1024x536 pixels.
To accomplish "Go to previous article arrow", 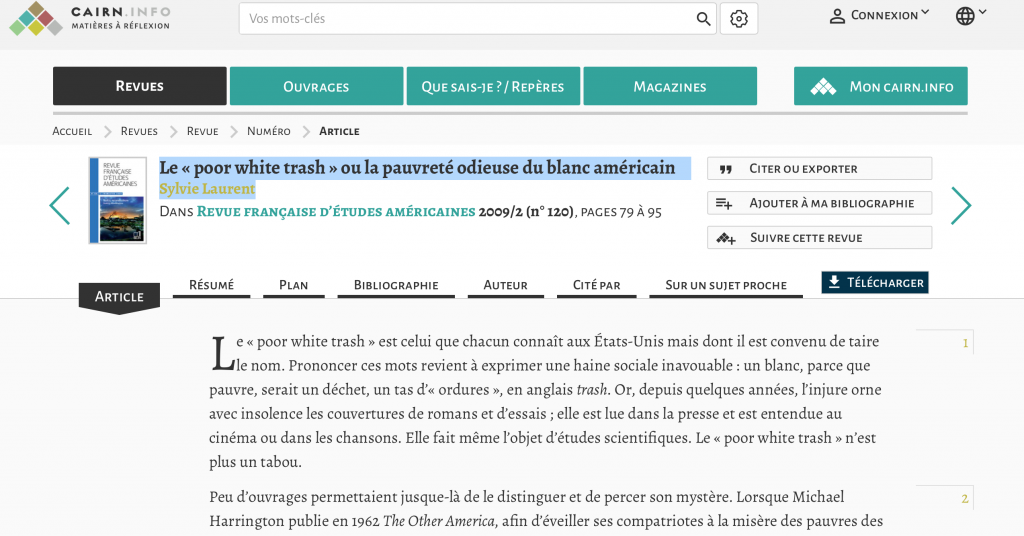I will [60, 206].
